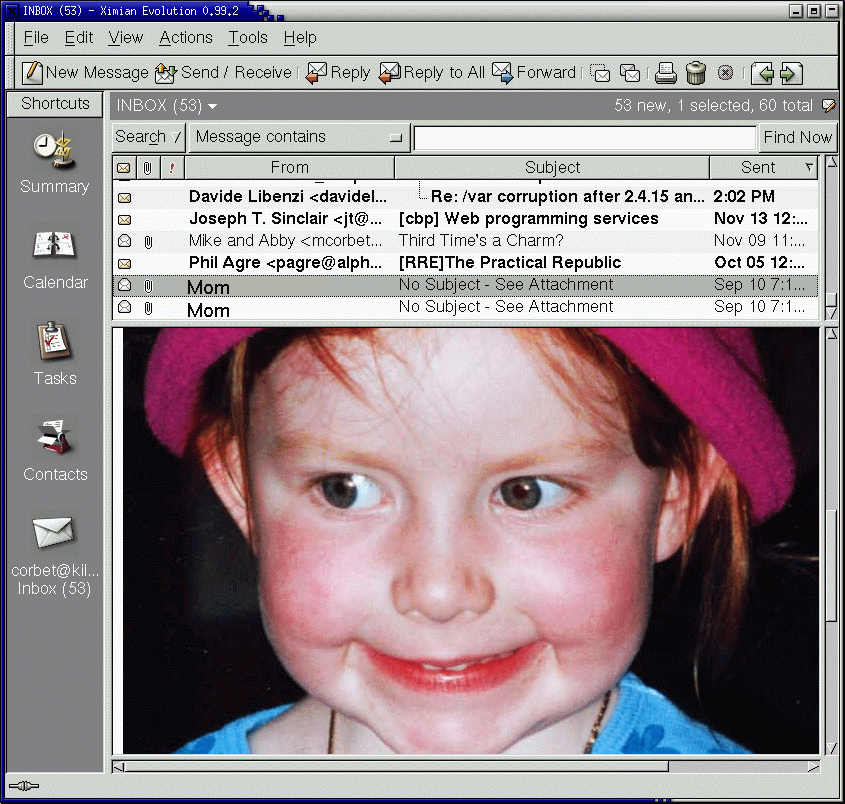
Task: Click the Print message printer icon
Action: coord(665,73)
